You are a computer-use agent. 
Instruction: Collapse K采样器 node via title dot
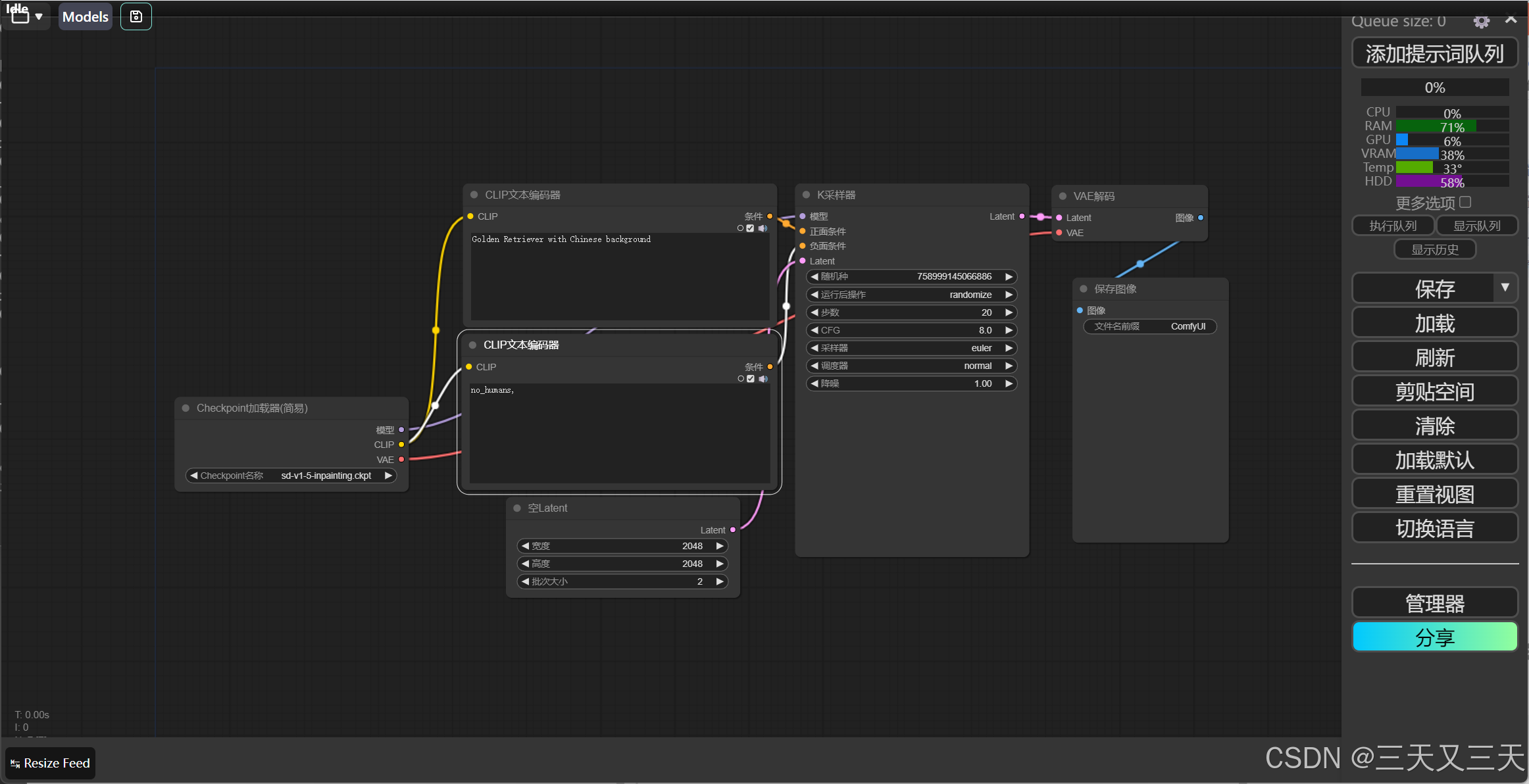(806, 195)
